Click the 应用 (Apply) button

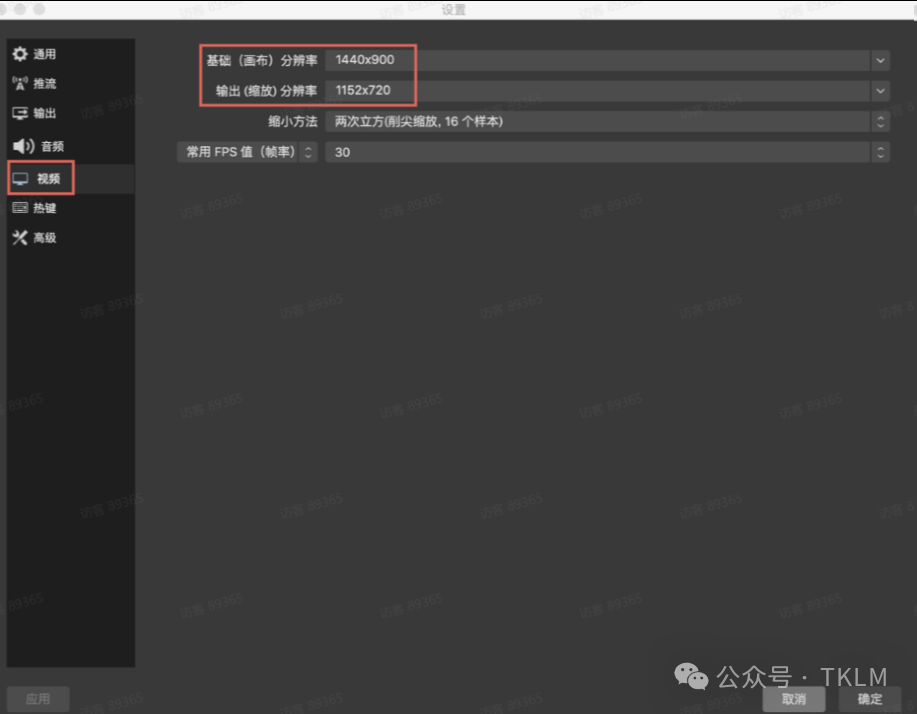(37, 698)
